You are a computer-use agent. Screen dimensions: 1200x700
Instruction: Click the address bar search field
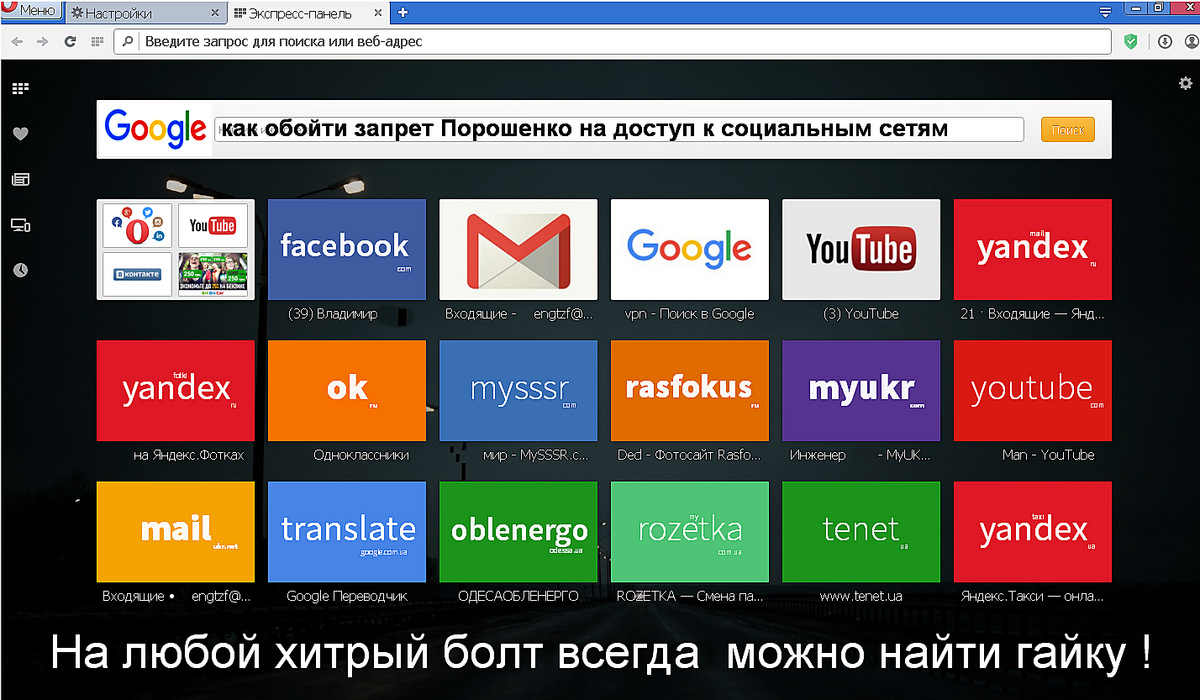(x=613, y=42)
